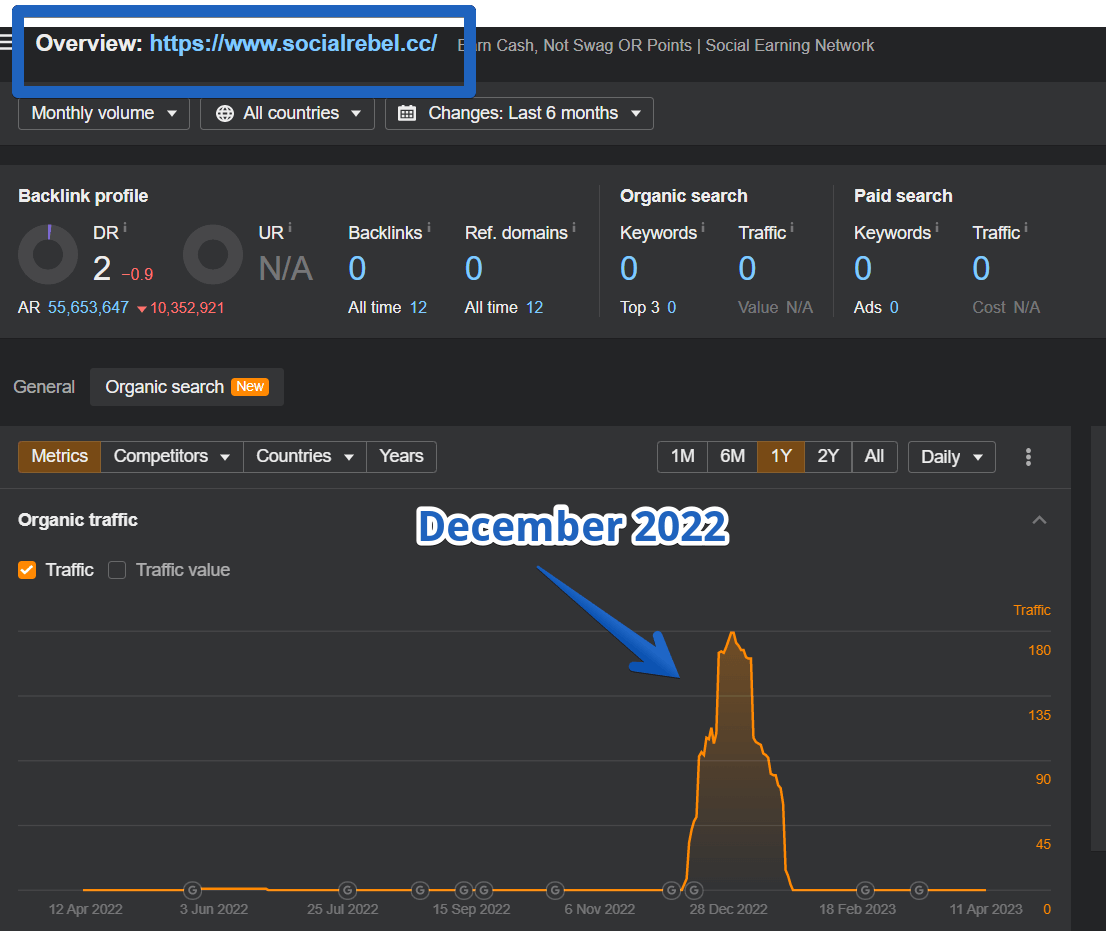Open the chart three-dot options menu
This screenshot has width=1106, height=931.
1028,457
